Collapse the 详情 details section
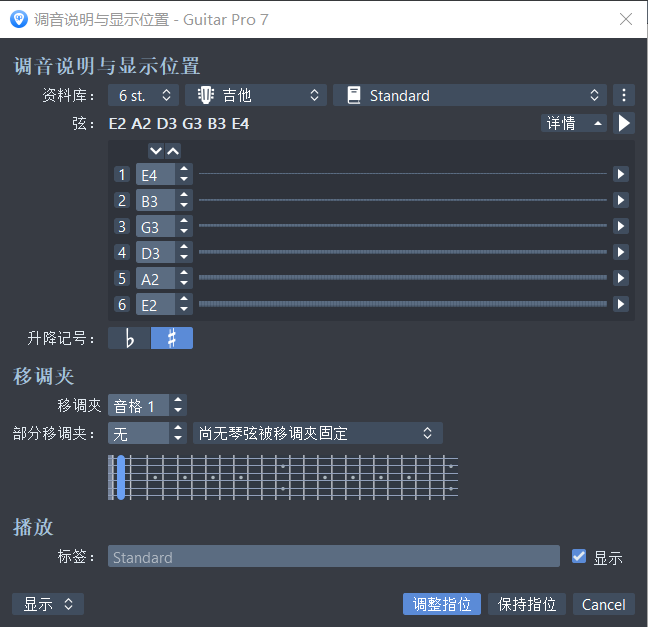 click(574, 123)
